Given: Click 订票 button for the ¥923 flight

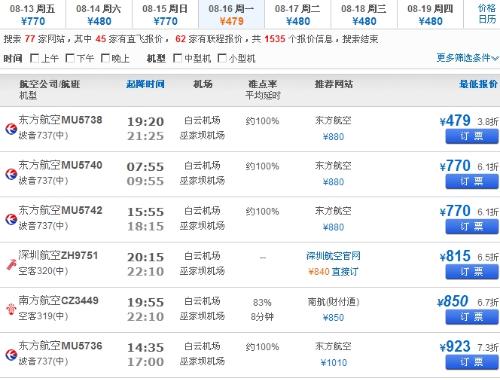Looking at the screenshot, I should click(x=472, y=362).
